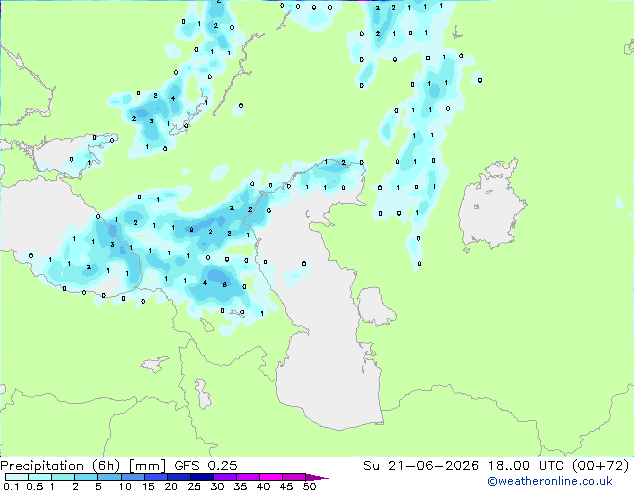
Task: Click the 1–2 mm legend color swatch
Action: tap(63, 477)
